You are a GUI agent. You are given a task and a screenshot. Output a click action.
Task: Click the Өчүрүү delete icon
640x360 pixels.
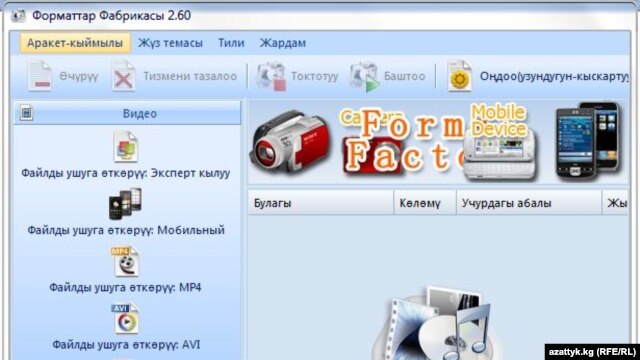pyautogui.click(x=40, y=76)
